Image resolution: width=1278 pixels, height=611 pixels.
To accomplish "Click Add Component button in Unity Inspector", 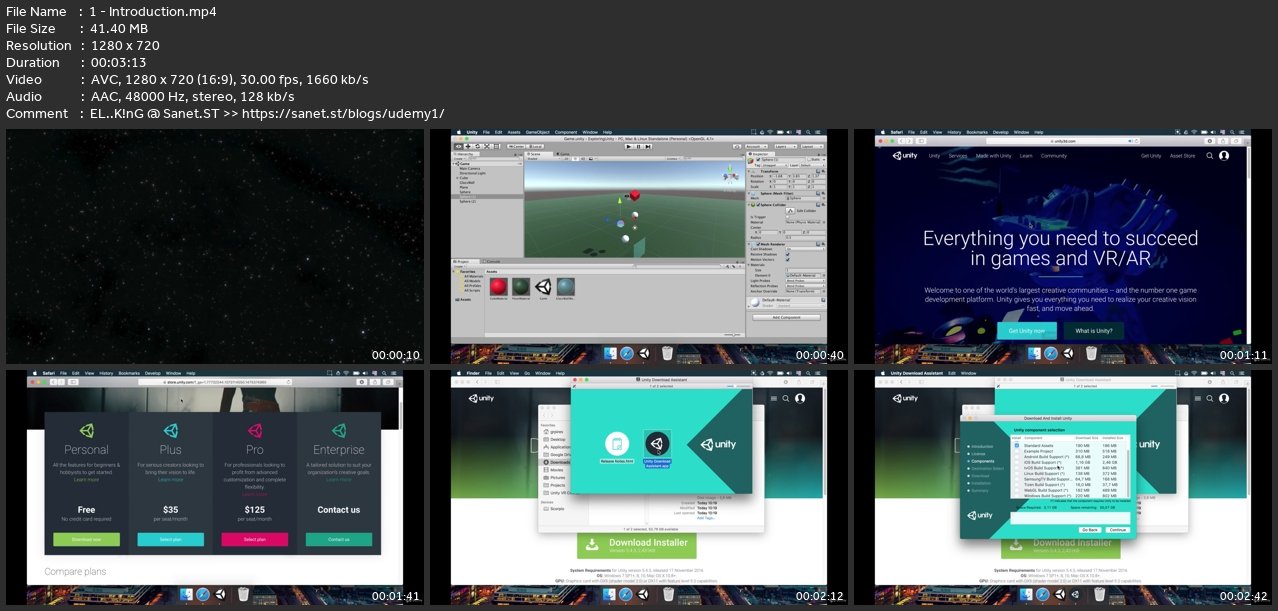I will coord(786,317).
